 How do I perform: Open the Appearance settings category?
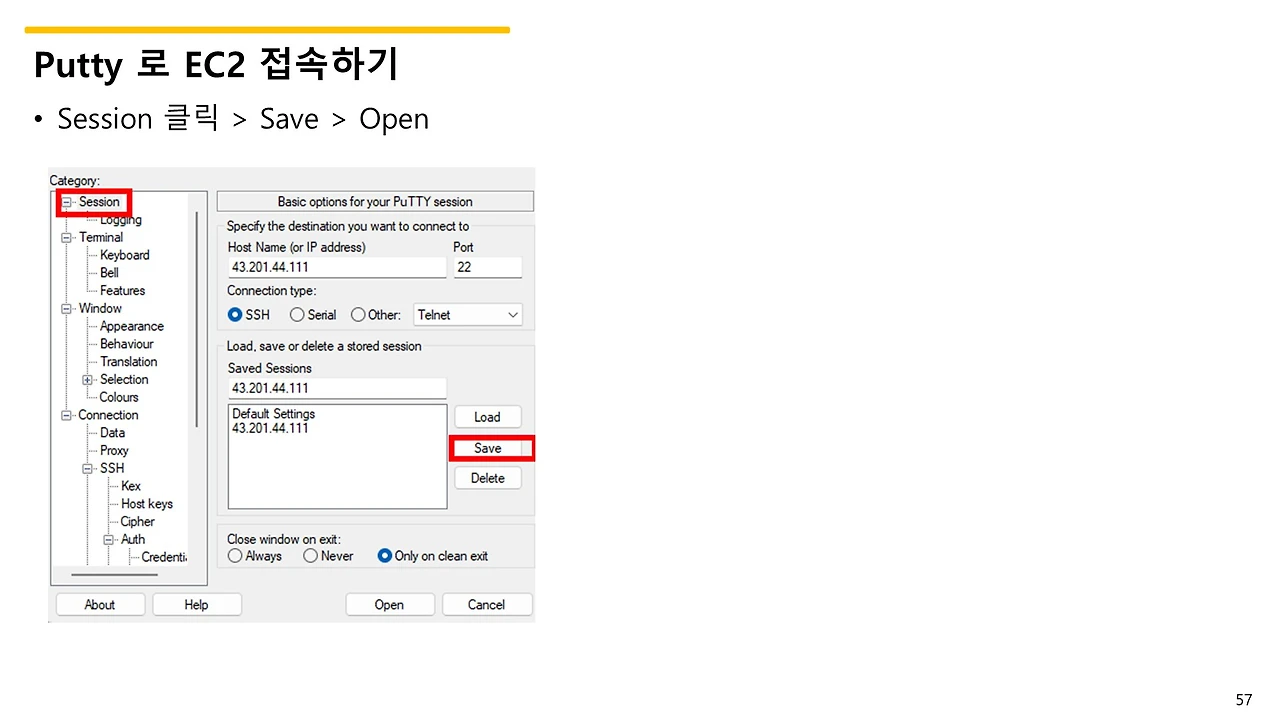[132, 327]
